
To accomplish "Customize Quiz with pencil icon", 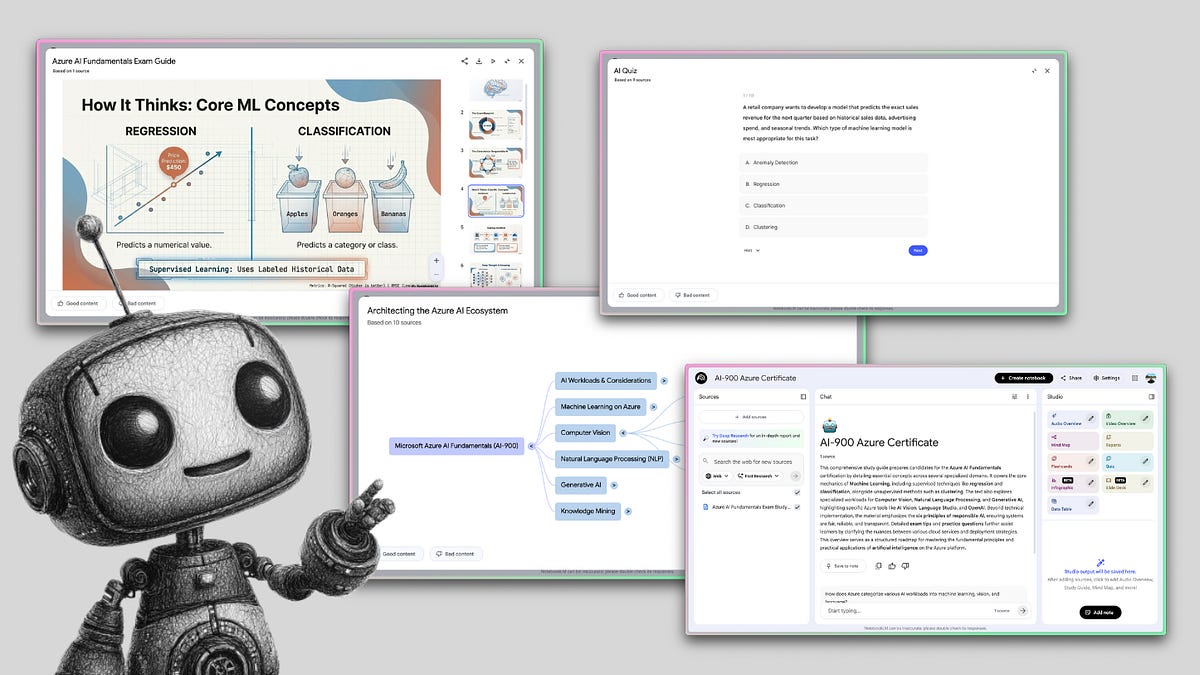I will [x=1146, y=461].
